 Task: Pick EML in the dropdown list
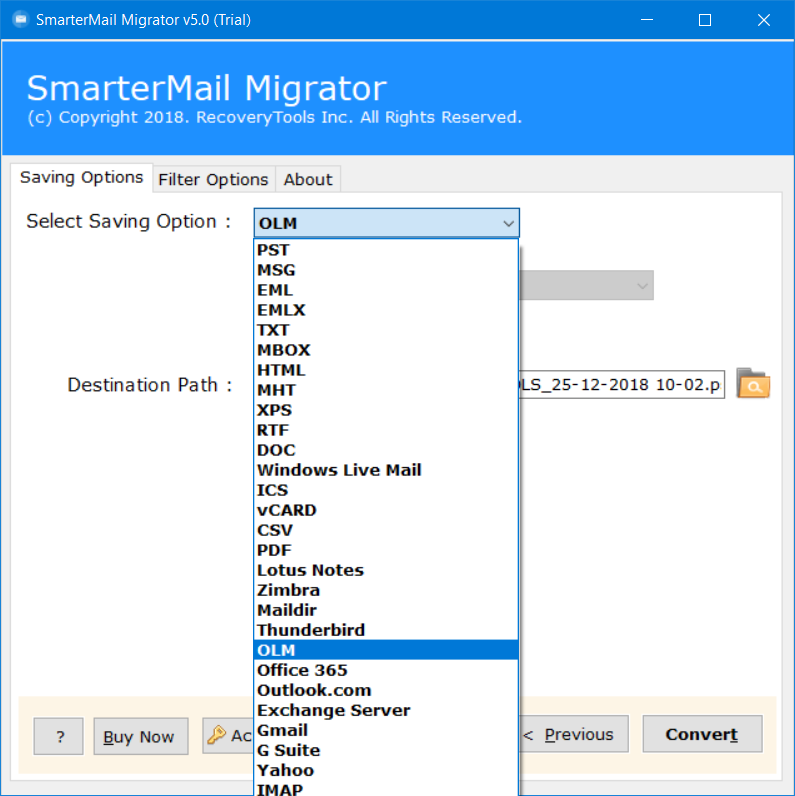point(386,290)
